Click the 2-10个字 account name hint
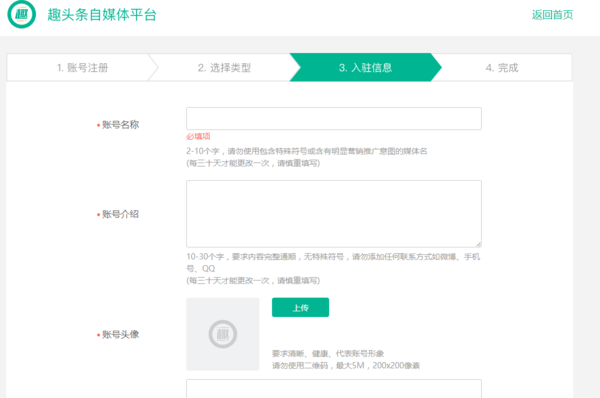The height and width of the screenshot is (398, 600). coord(307,151)
